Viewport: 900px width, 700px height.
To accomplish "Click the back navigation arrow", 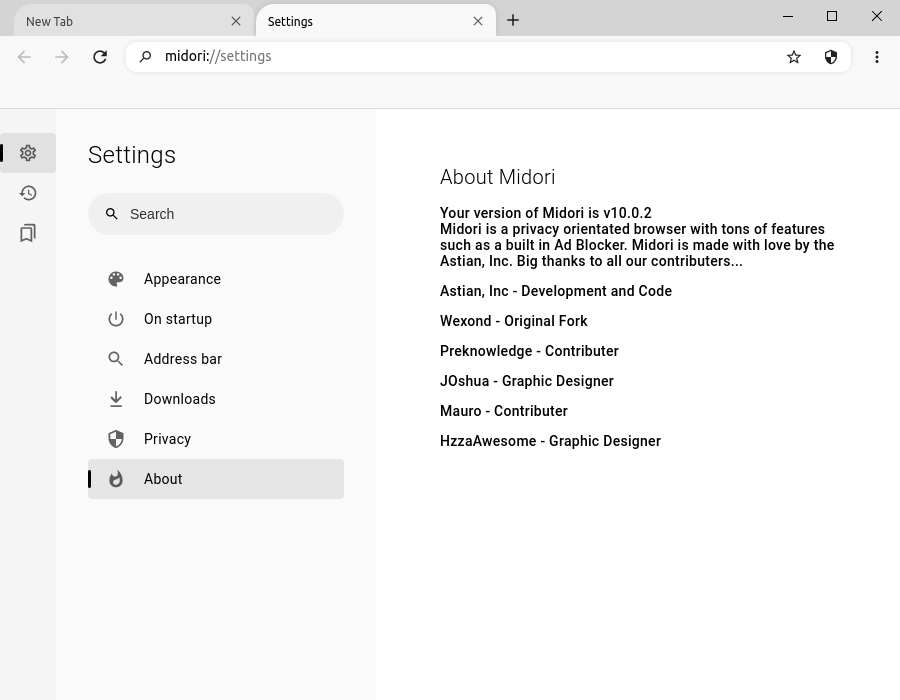I will point(24,57).
